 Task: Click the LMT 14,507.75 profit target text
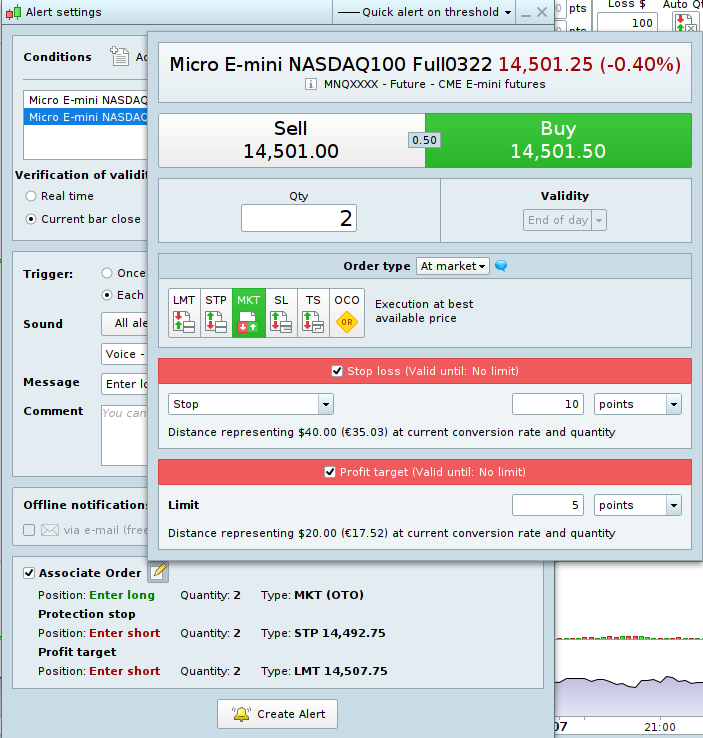(341, 671)
